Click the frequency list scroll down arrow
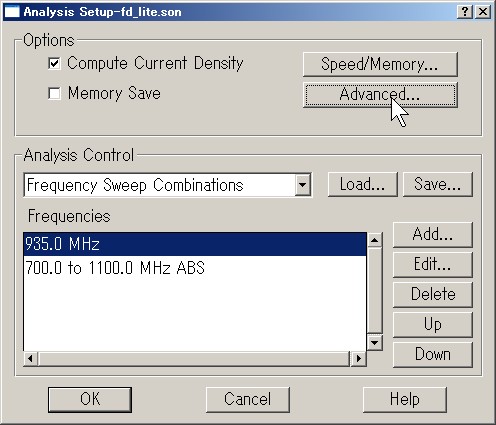This screenshot has width=496, height=425. (x=375, y=342)
